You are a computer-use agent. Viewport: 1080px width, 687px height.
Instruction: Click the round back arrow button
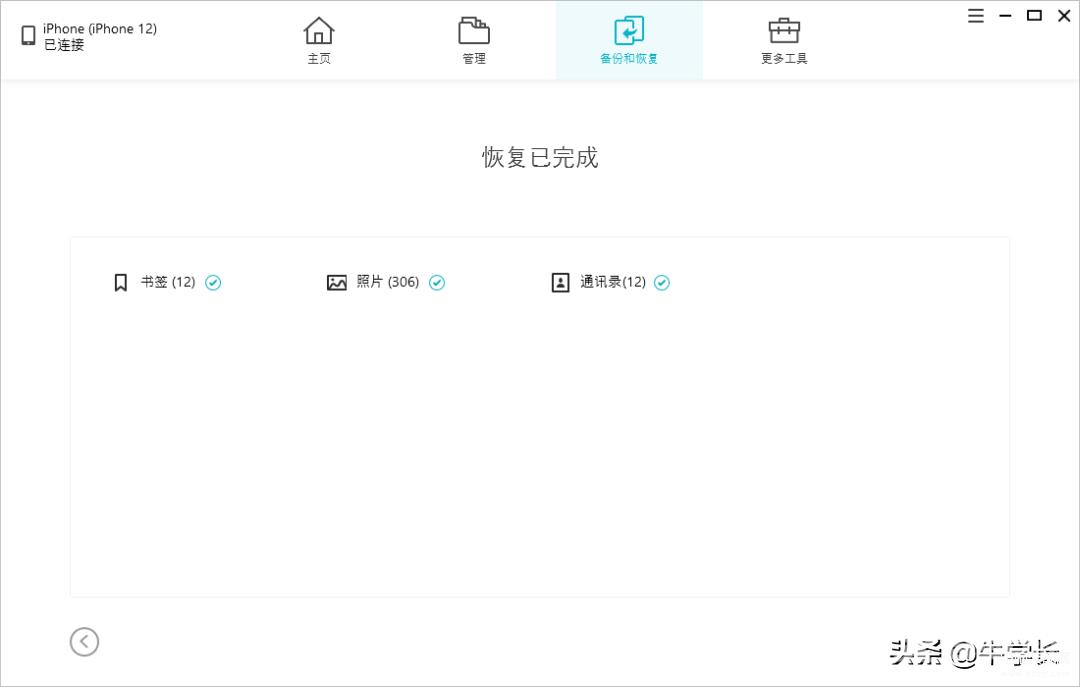point(84,642)
